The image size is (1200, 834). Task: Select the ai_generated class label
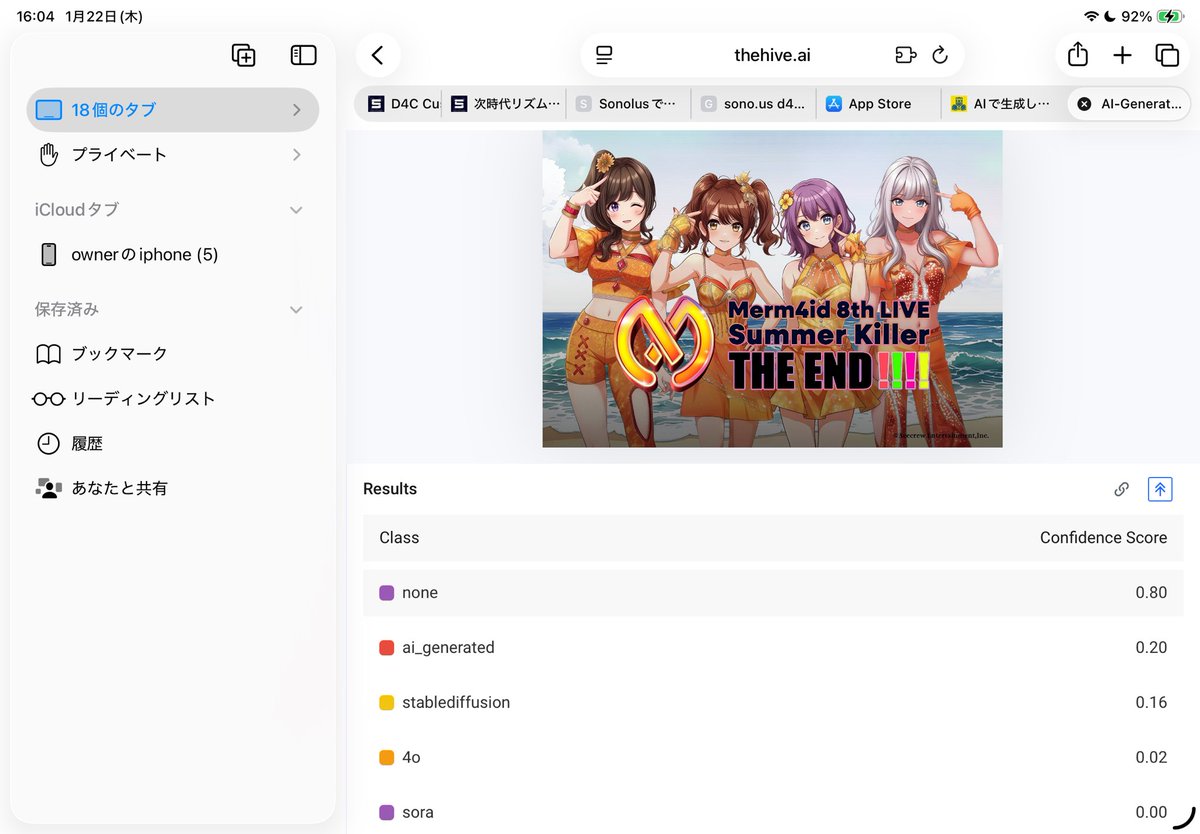pyautogui.click(x=448, y=648)
